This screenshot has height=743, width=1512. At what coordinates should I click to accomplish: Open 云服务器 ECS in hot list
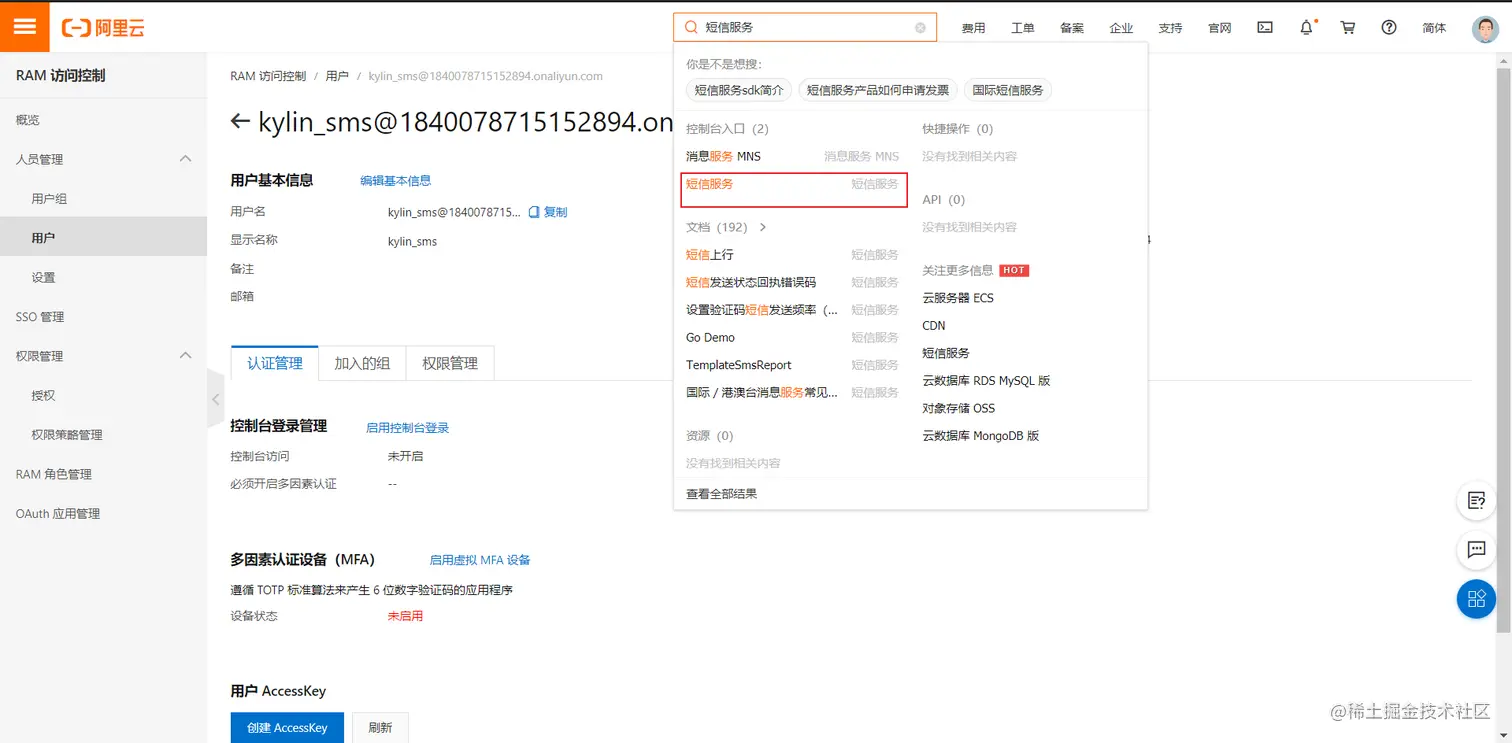[958, 298]
